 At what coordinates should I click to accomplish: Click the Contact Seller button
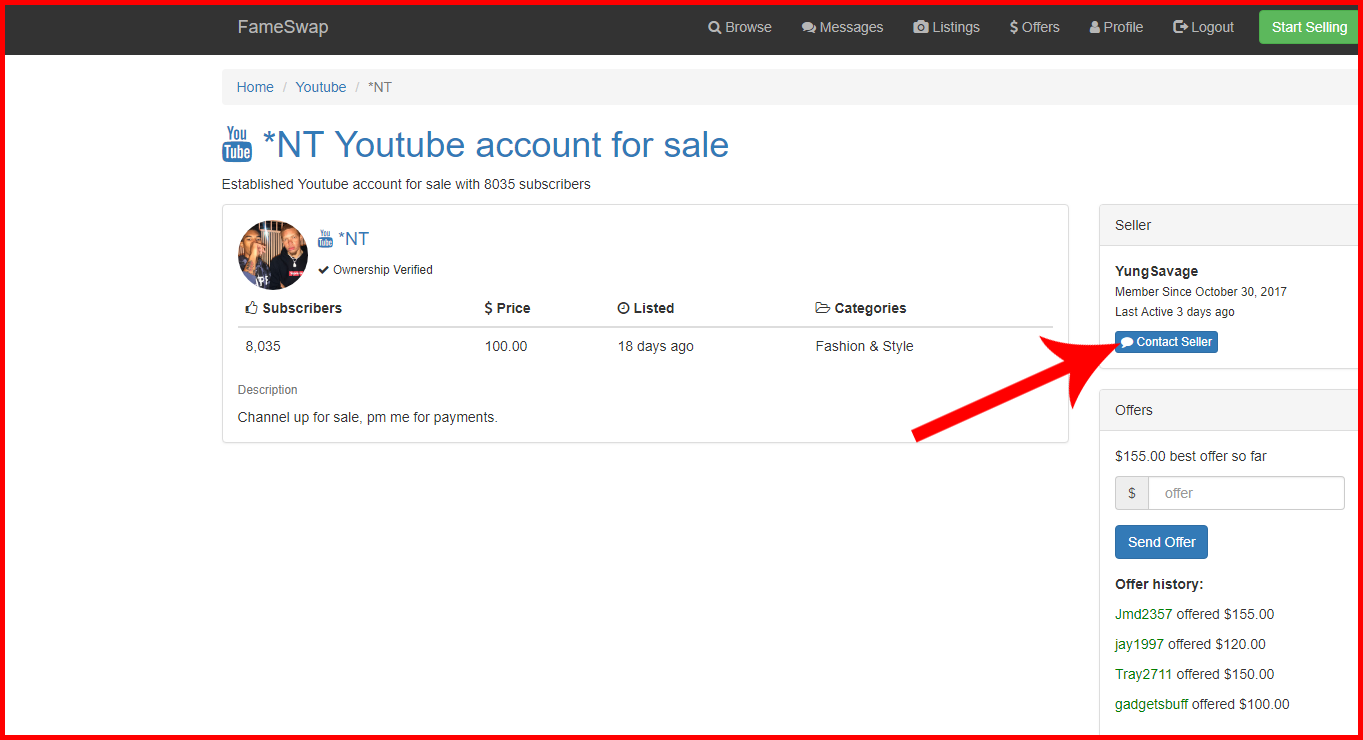pyautogui.click(x=1166, y=342)
